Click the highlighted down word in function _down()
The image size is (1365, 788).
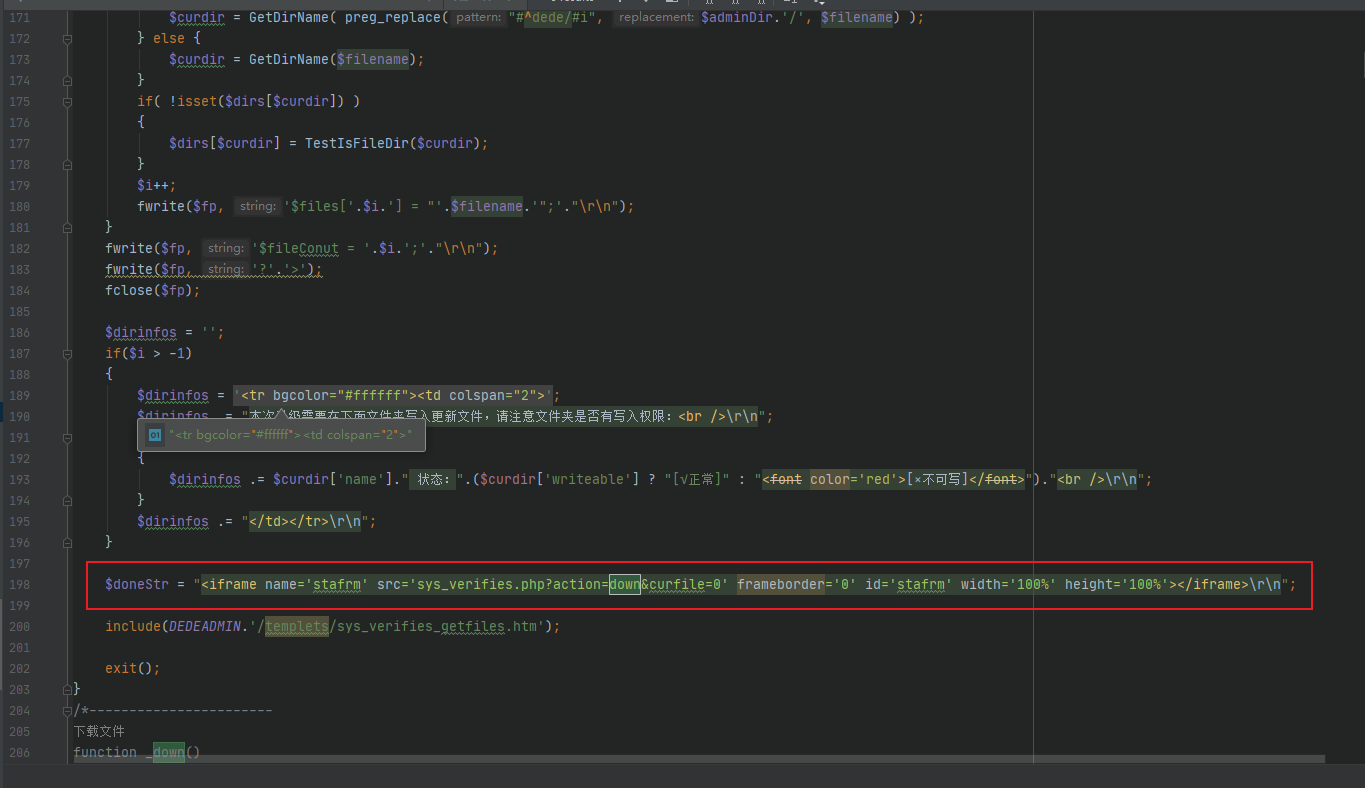[168, 752]
